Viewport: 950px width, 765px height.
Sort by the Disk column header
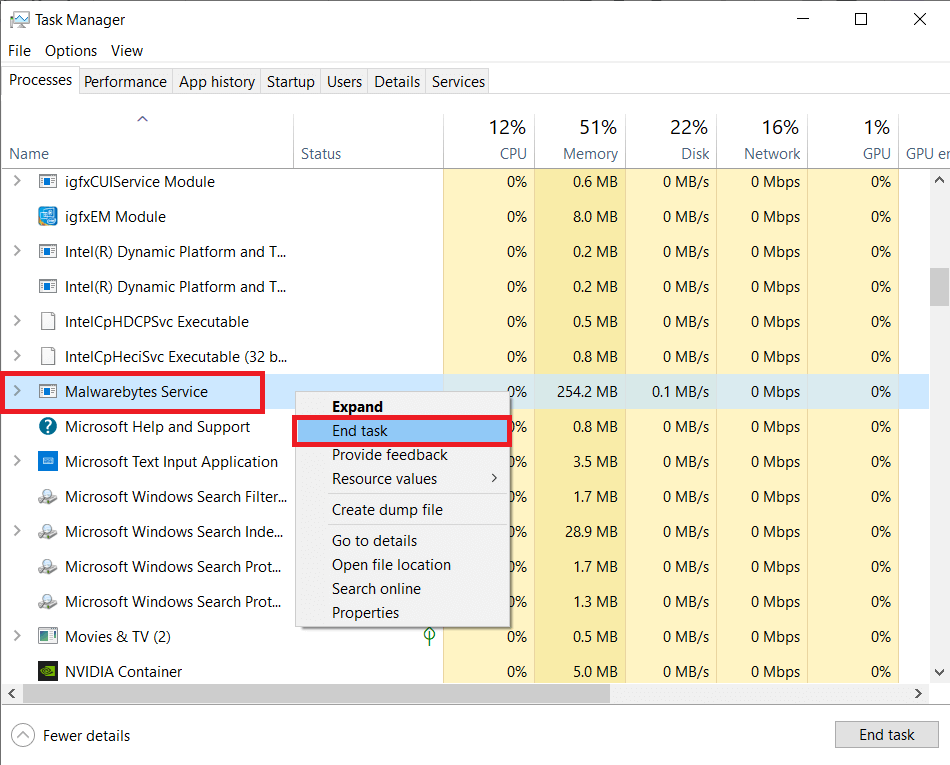click(x=671, y=141)
